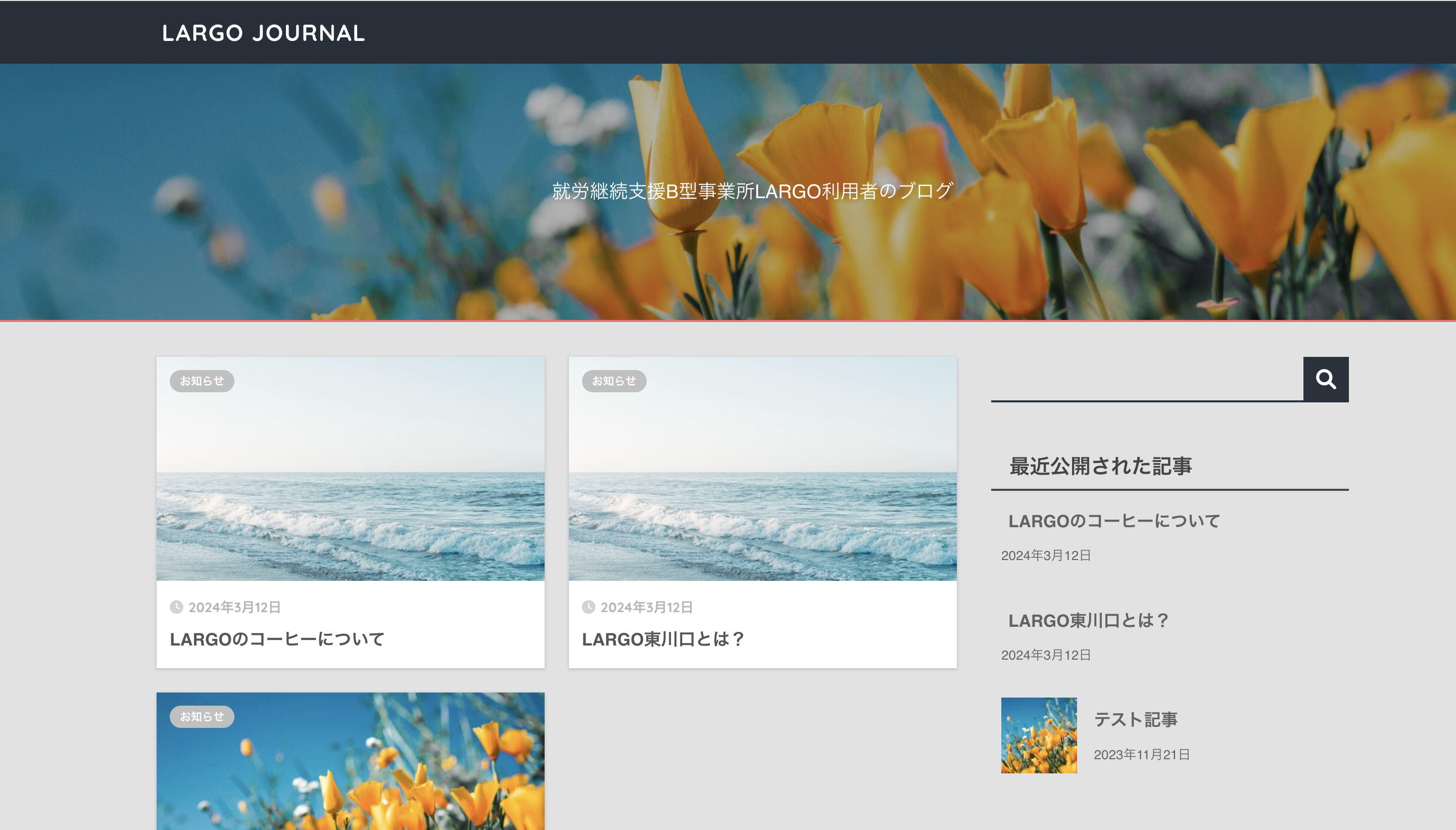The image size is (1456, 830).
Task: Open お知らせ tag on LARGOのコーヒーについて card
Action: [202, 381]
